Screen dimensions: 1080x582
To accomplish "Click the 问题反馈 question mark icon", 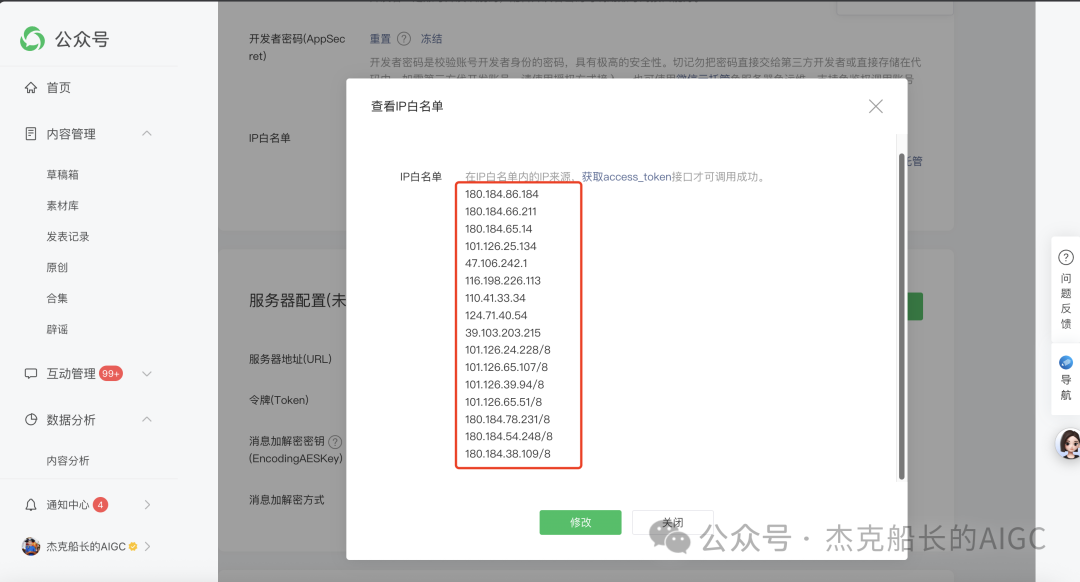I will (1066, 258).
